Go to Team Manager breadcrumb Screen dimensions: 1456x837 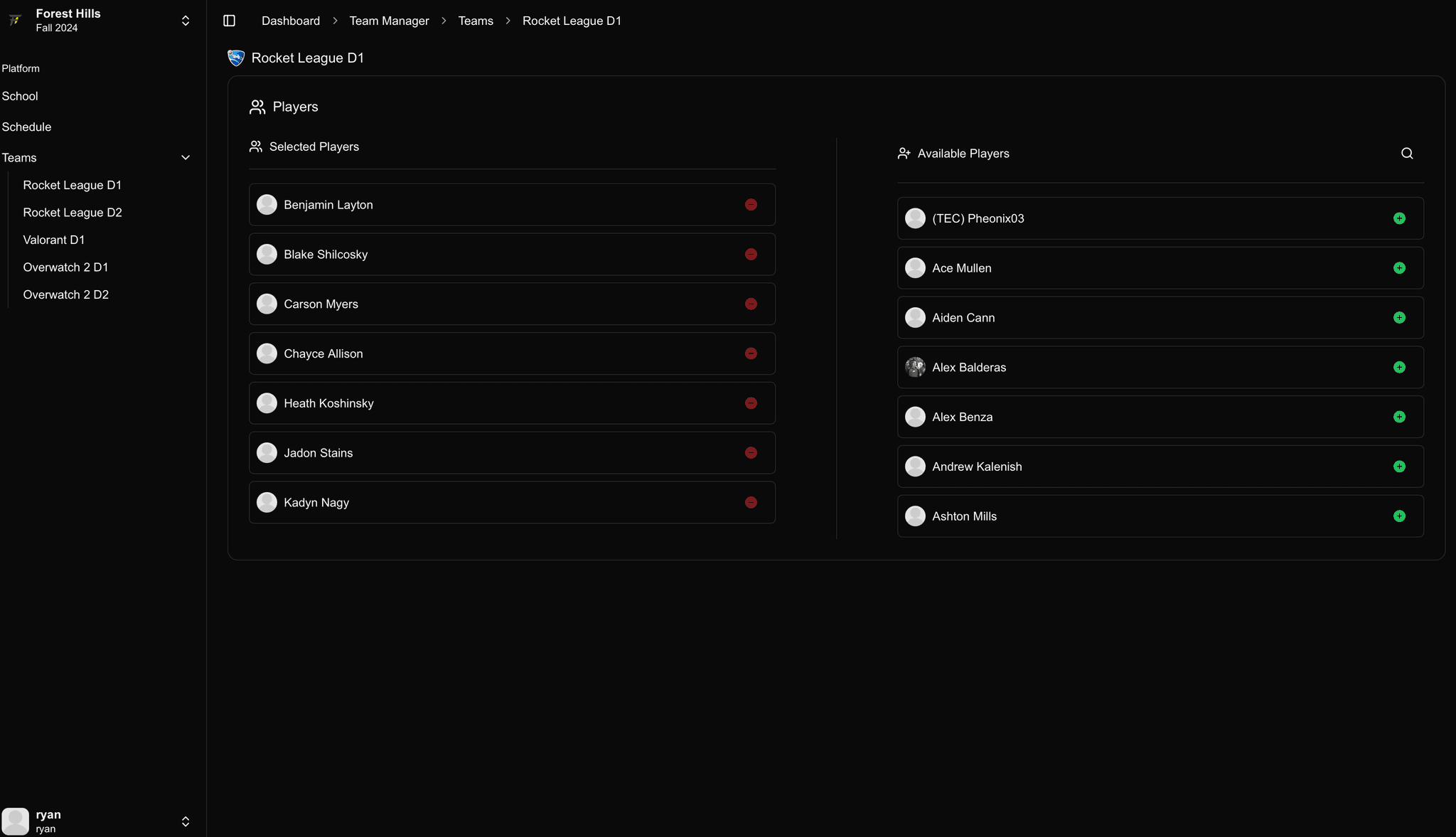[x=389, y=21]
